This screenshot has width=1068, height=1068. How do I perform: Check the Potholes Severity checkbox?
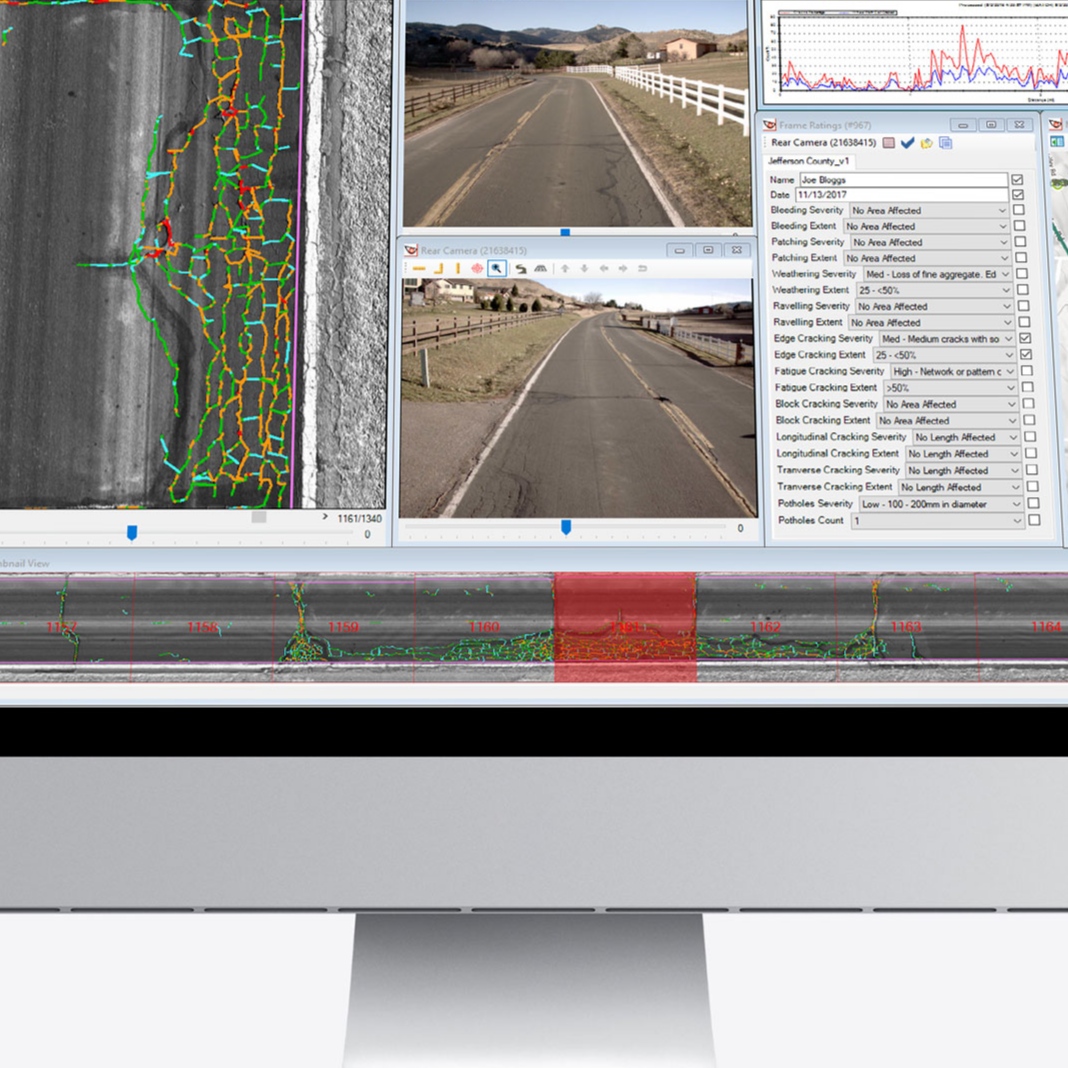[x=1035, y=504]
